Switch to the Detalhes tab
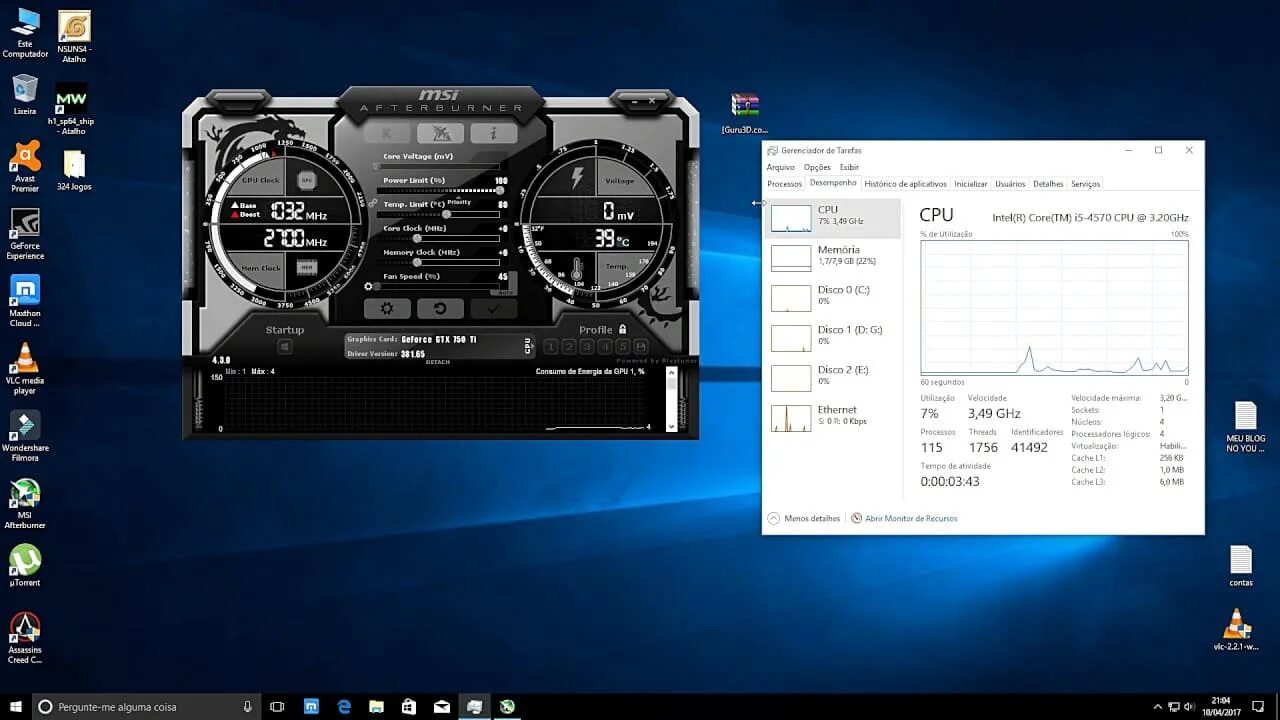The height and width of the screenshot is (720, 1280). pos(1048,184)
